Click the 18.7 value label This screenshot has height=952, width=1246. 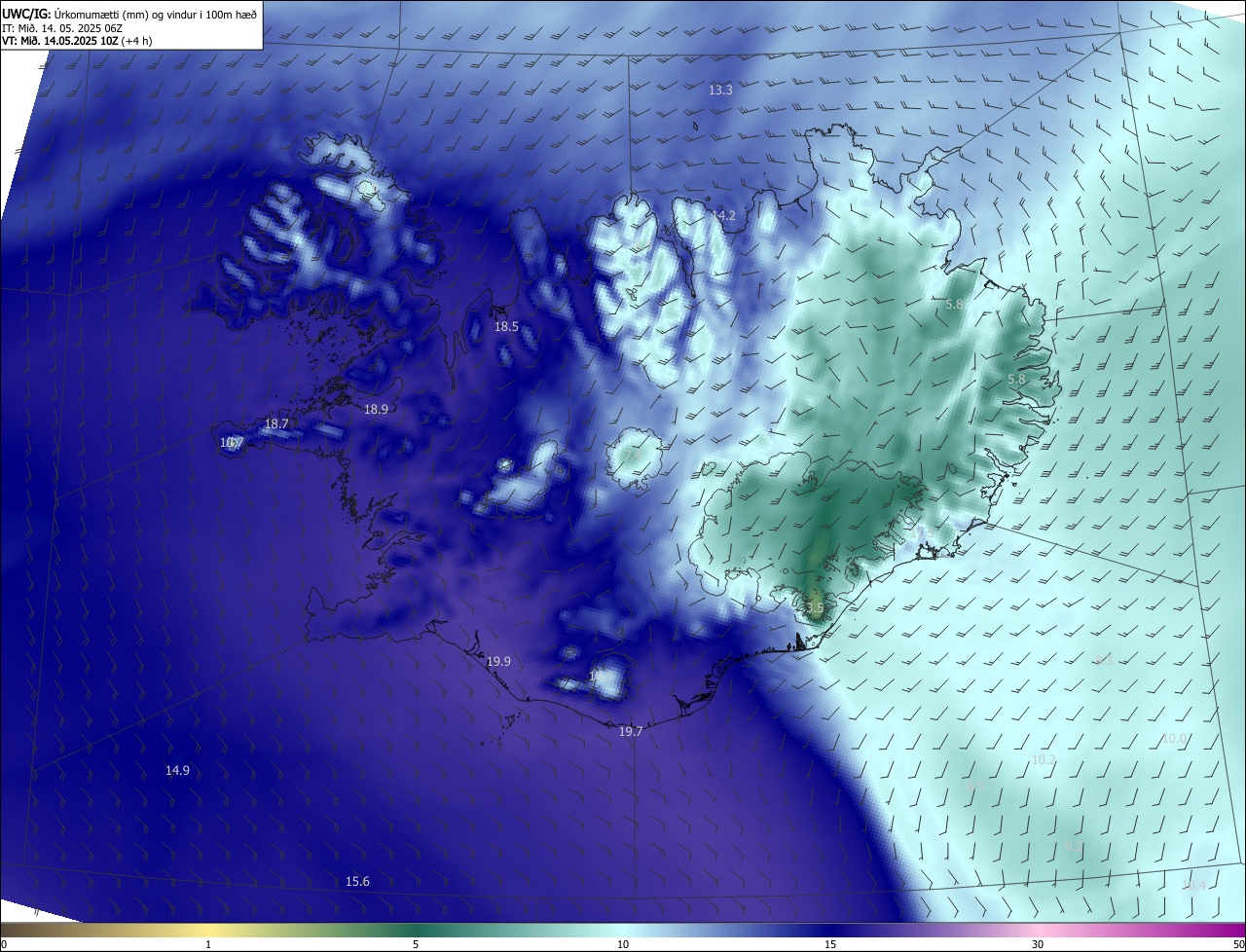(276, 424)
